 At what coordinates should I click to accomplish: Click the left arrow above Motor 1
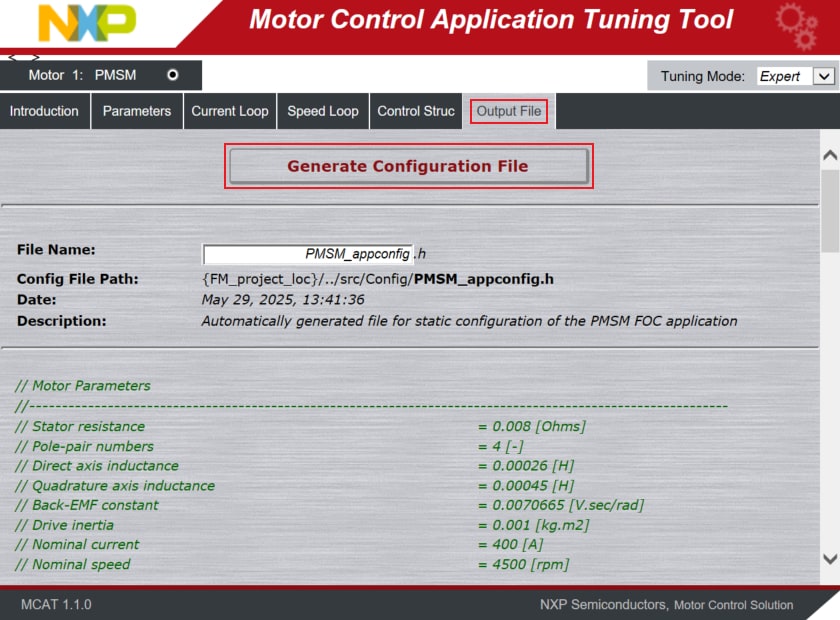[x=13, y=57]
